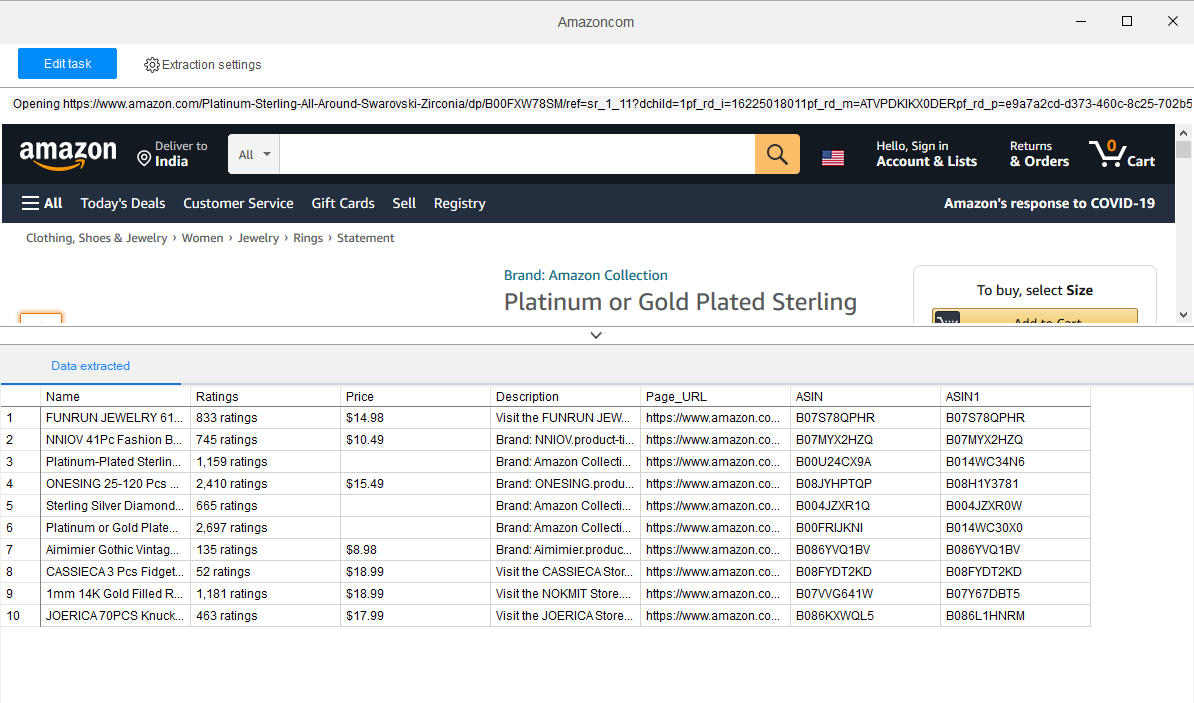This screenshot has height=703, width=1194.
Task: Select Aimimier Gothic Vintag name cell
Action: tap(115, 550)
